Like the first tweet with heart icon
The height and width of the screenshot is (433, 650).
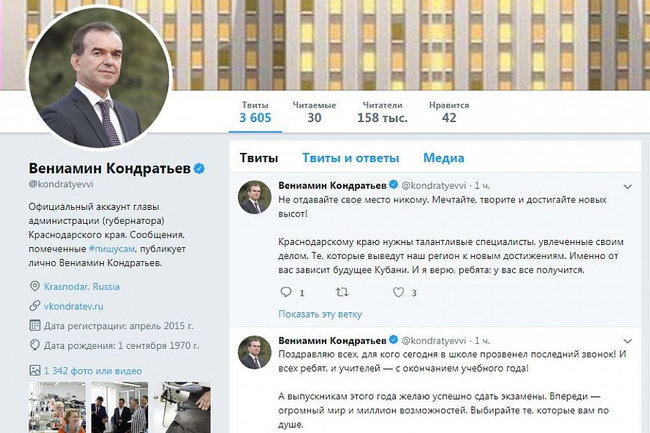(398, 292)
